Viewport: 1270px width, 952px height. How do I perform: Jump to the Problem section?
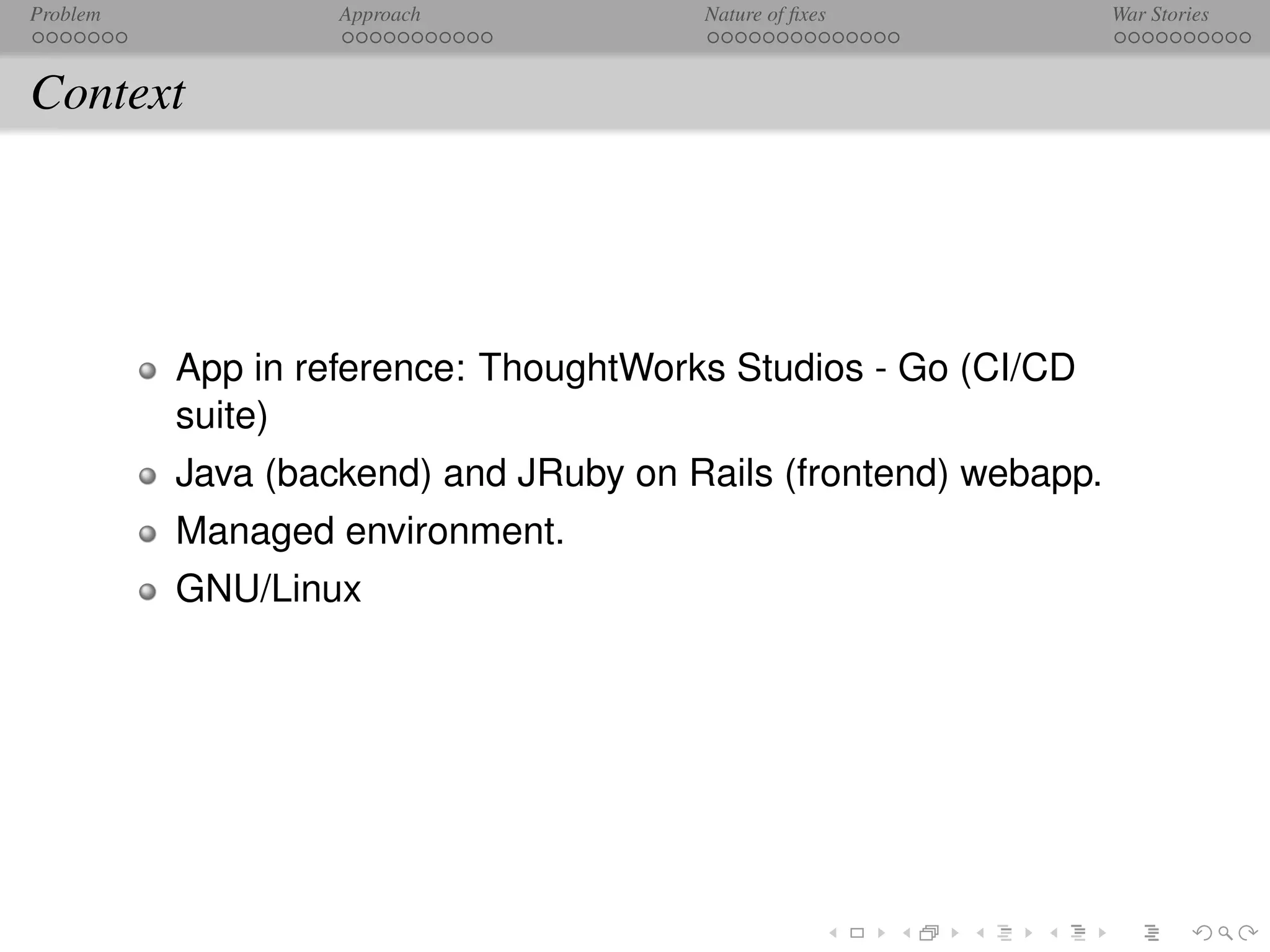(x=65, y=14)
